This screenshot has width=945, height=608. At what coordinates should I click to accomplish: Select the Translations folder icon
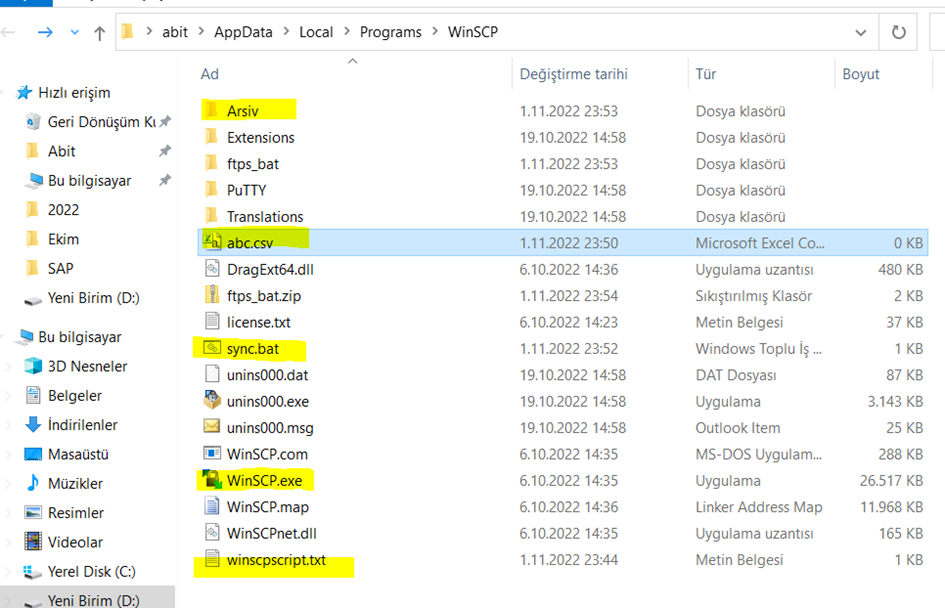(212, 216)
